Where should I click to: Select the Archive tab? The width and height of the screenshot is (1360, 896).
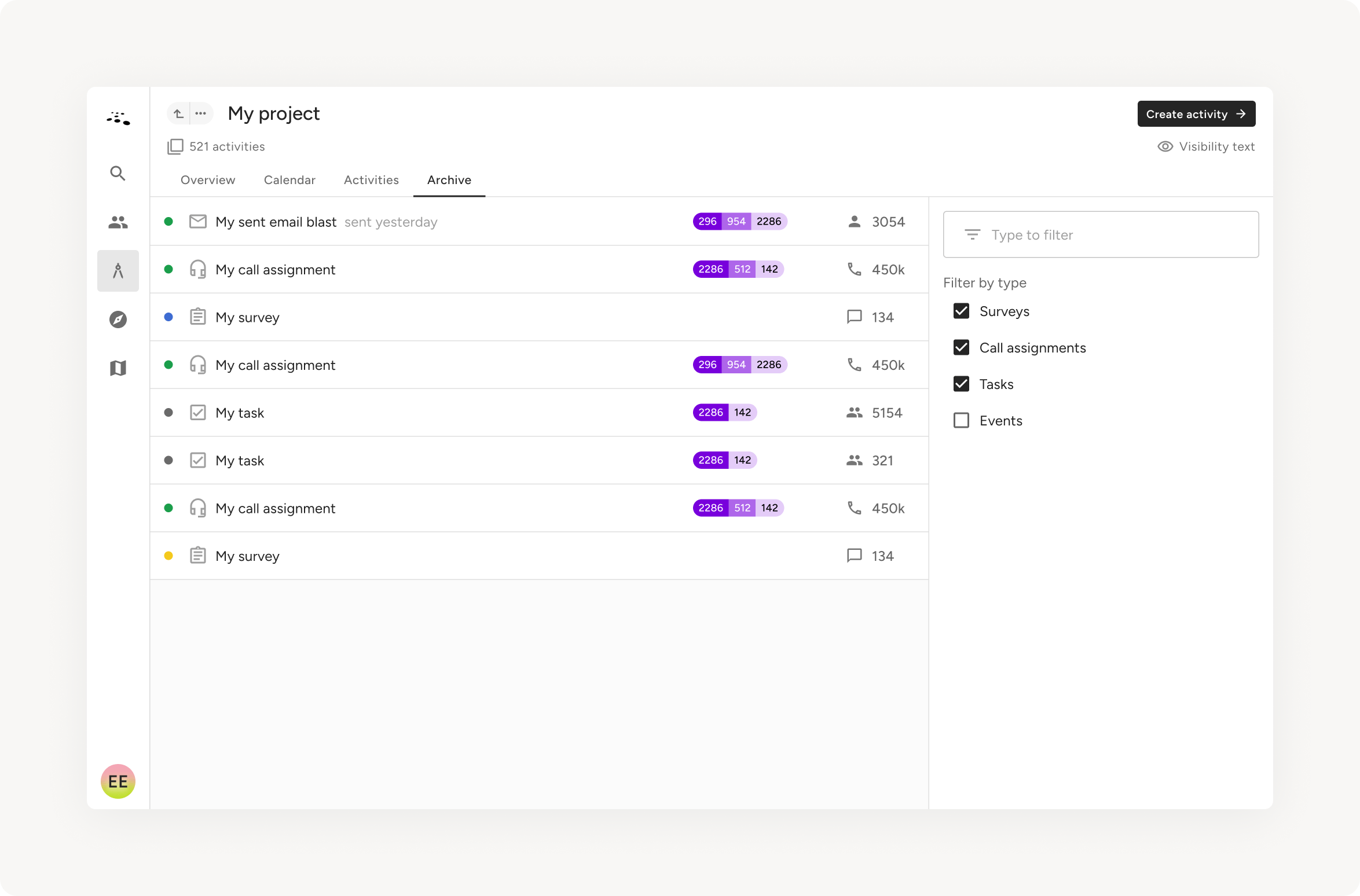coord(449,180)
